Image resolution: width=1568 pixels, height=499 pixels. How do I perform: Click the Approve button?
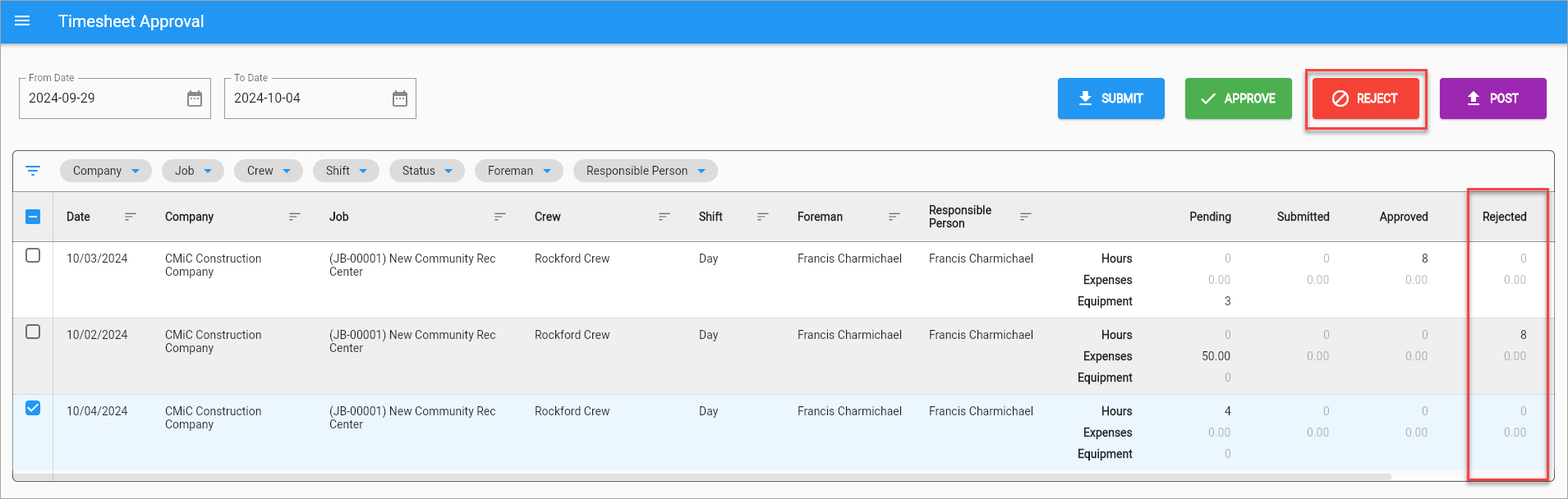tap(1239, 98)
